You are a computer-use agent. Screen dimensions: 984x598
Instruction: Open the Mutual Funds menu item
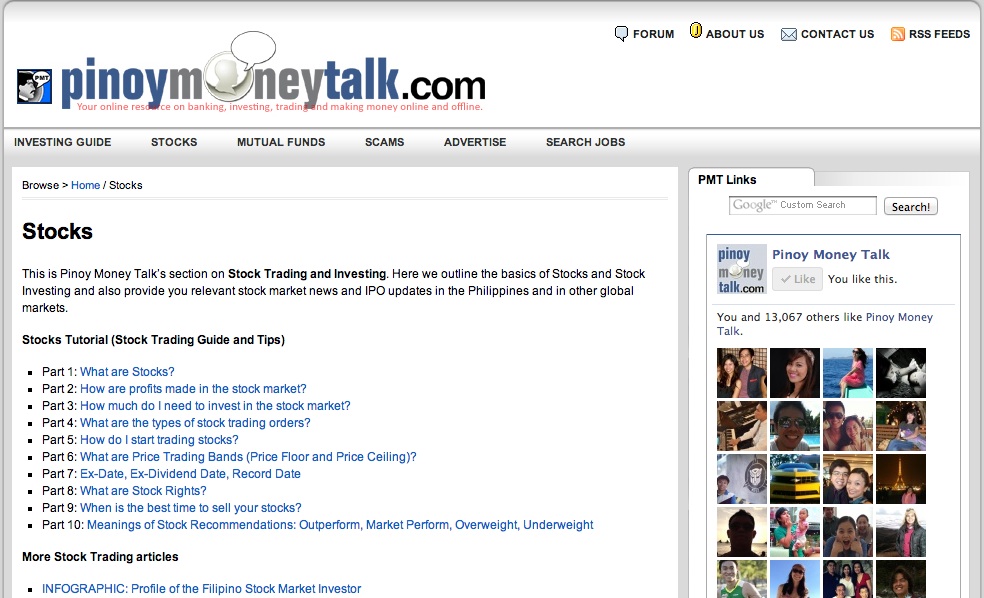(280, 142)
